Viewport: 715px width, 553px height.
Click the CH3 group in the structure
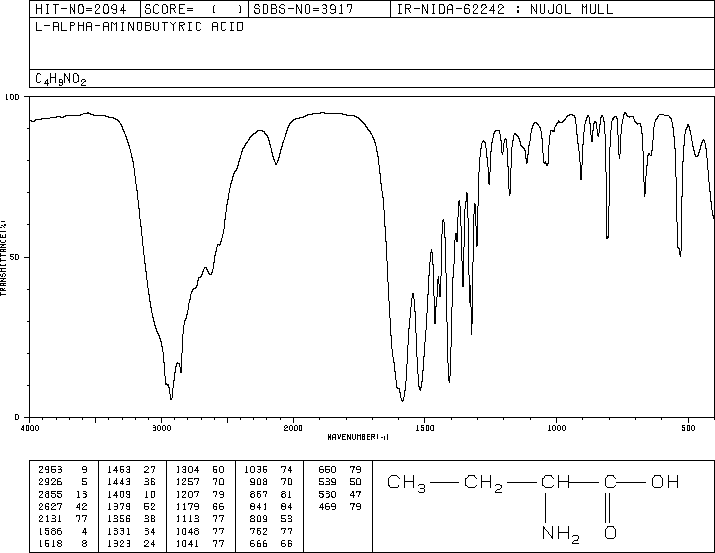coord(406,483)
